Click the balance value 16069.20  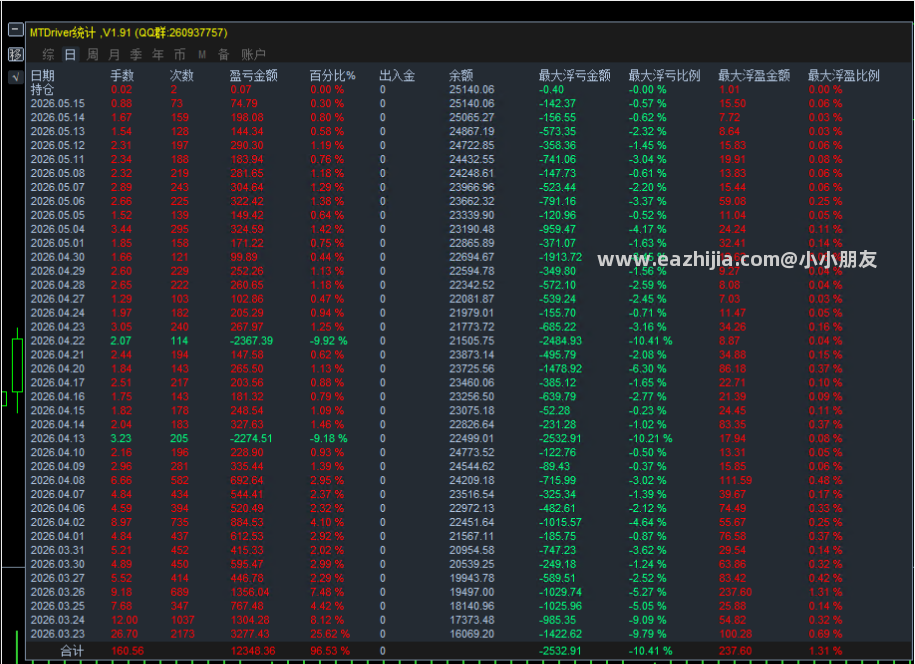(x=472, y=634)
